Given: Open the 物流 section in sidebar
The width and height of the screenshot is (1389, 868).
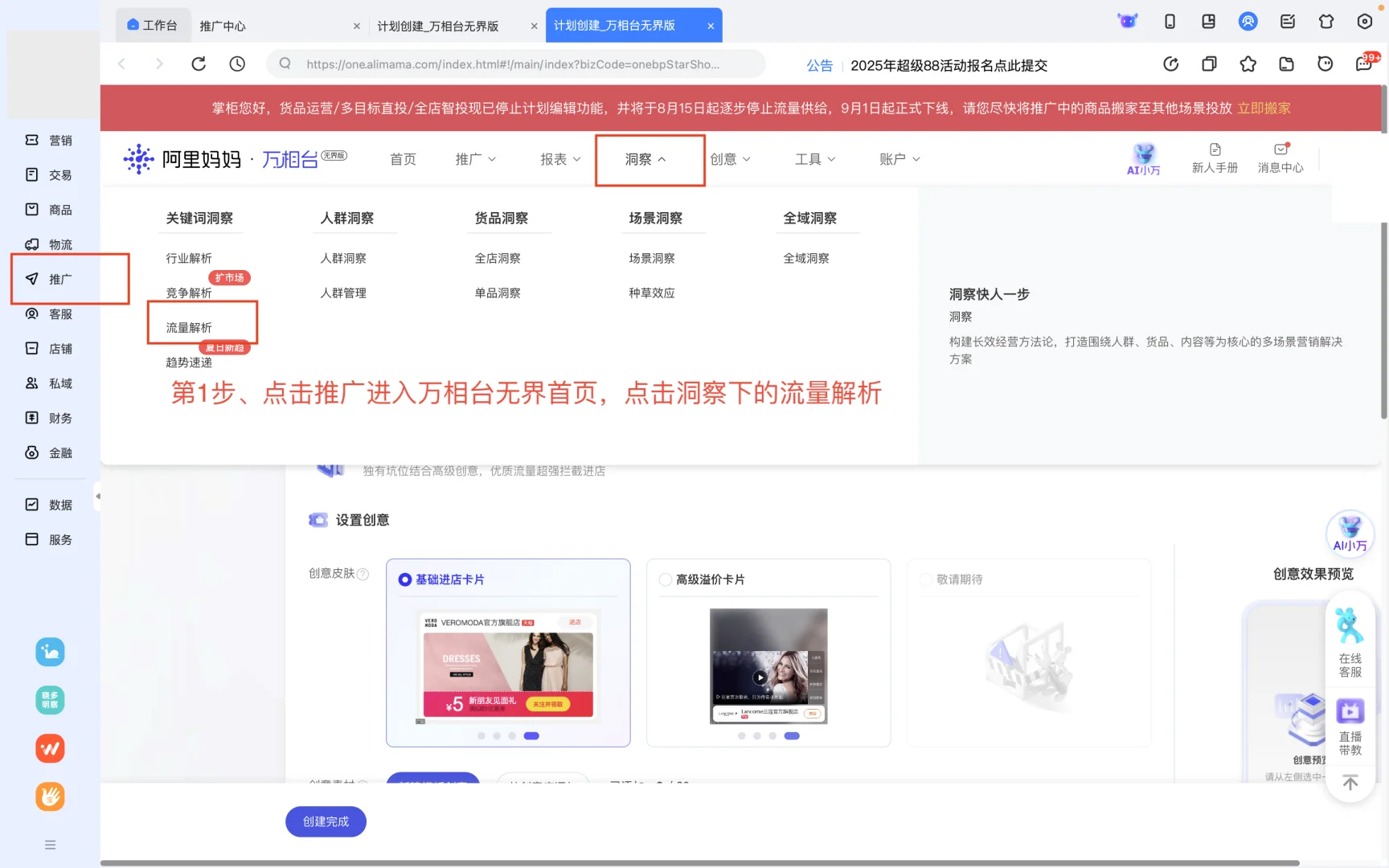Looking at the screenshot, I should pyautogui.click(x=49, y=244).
